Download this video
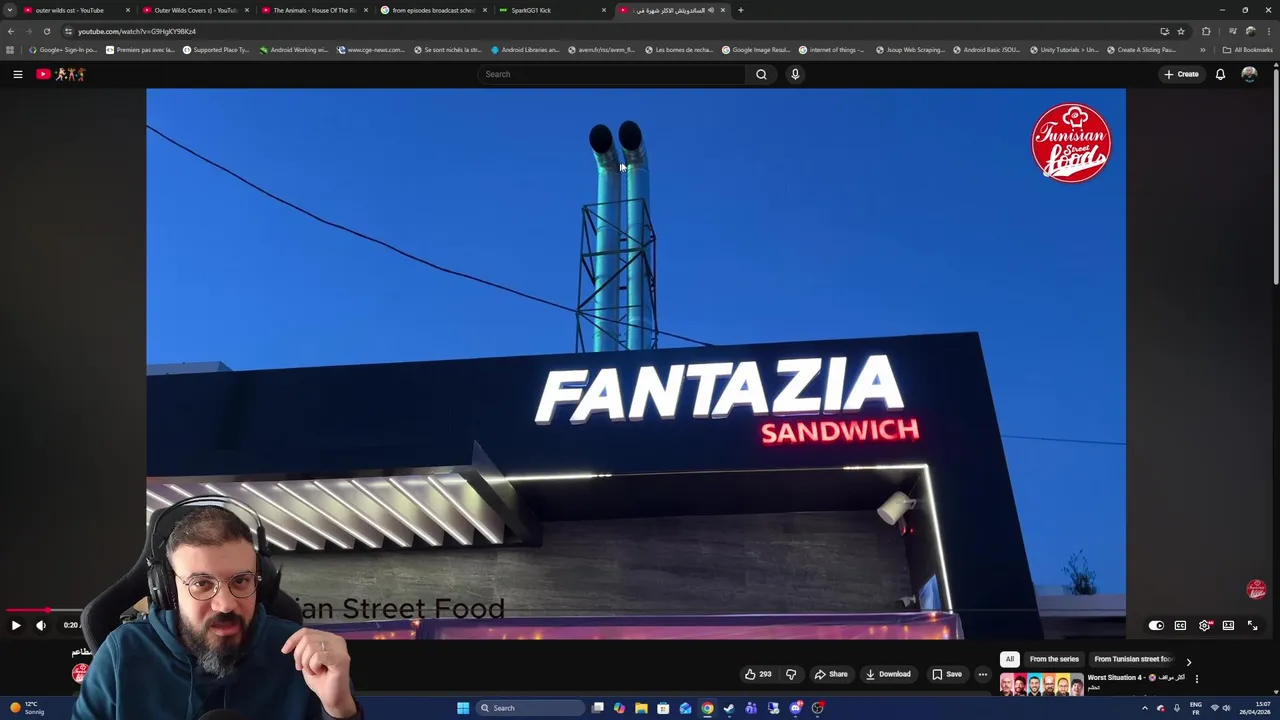The image size is (1280, 720). (888, 674)
